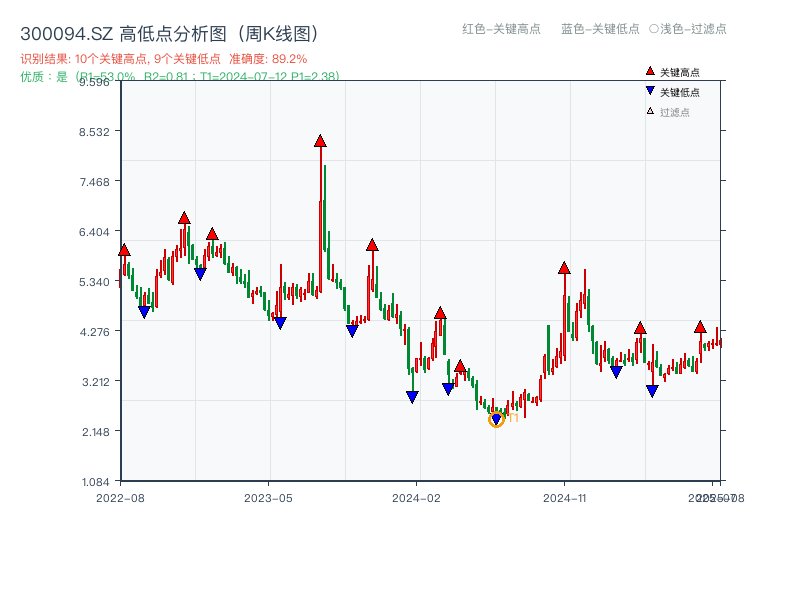
Task: Click the last blue low marker near 3.0 in 2025
Action: [652, 391]
